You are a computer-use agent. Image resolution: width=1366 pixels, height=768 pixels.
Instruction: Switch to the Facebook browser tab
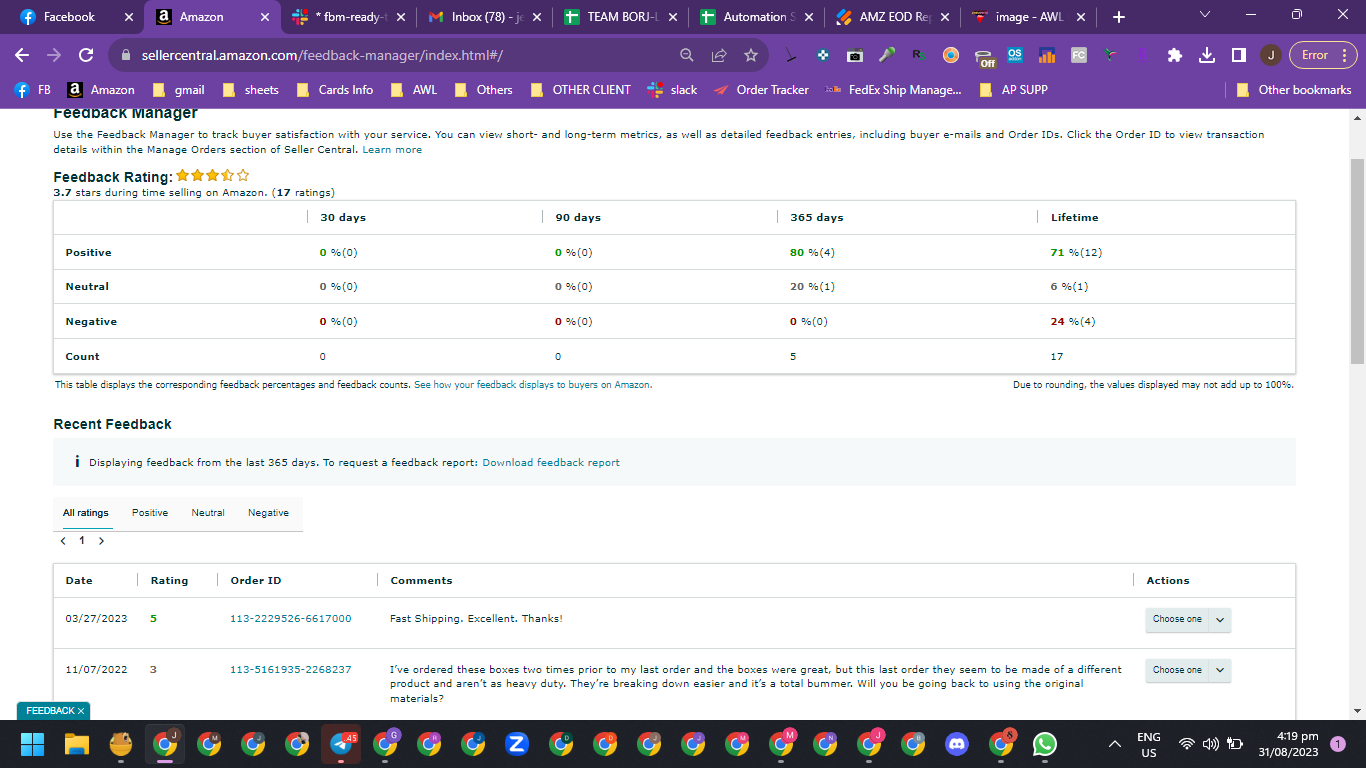(75, 17)
